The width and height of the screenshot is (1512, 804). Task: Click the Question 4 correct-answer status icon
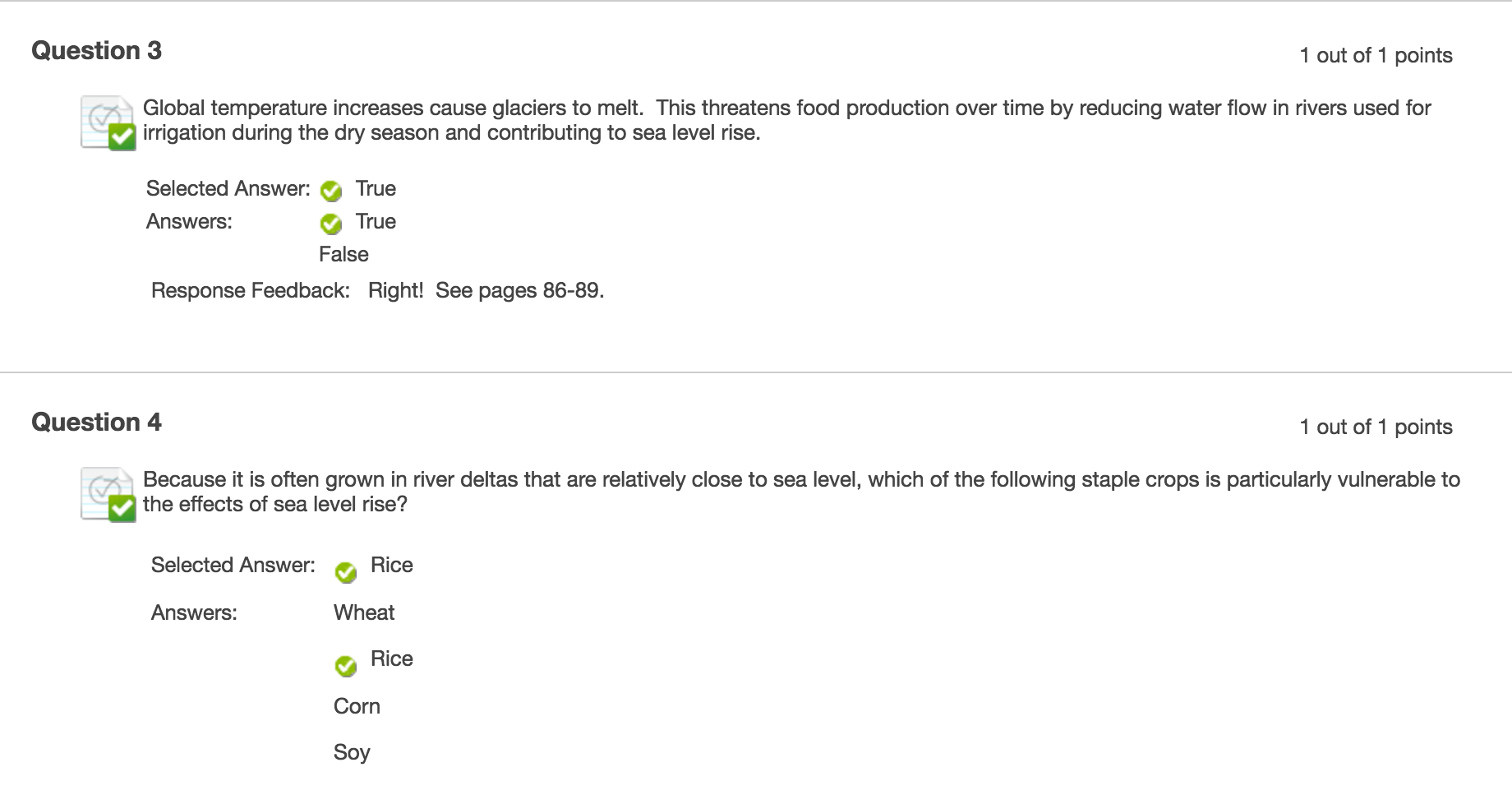108,495
